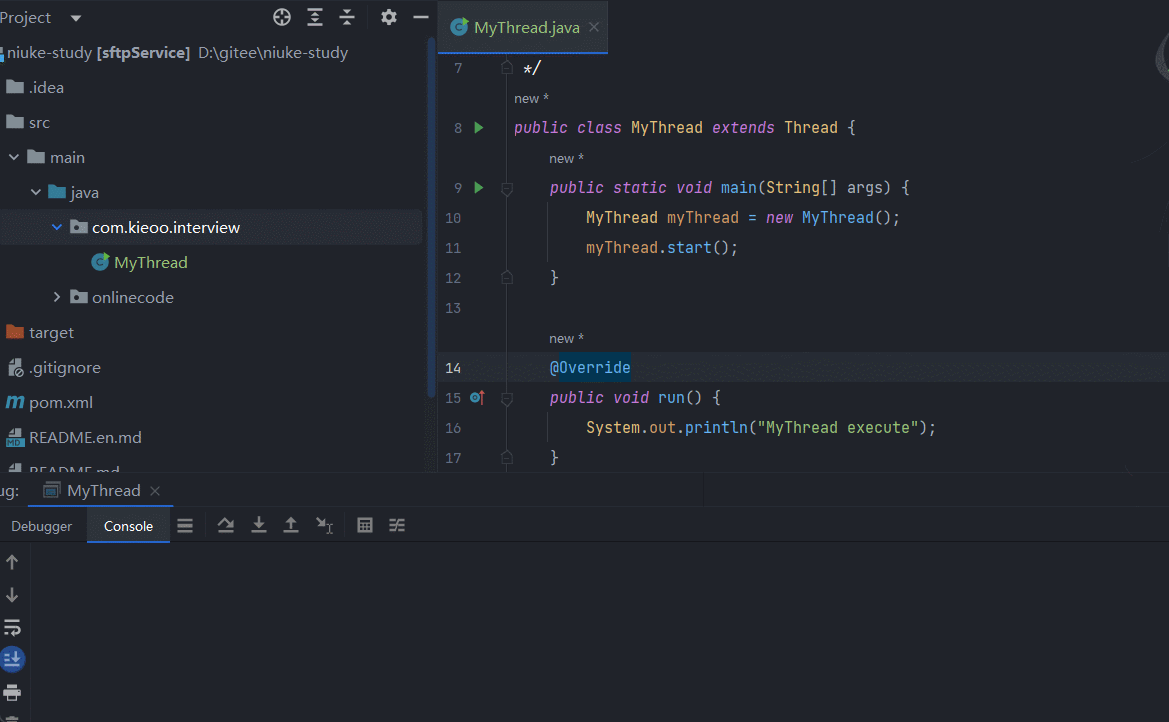Select the MyThread.java editor tab
Viewport: 1169px width, 722px height.
(526, 27)
